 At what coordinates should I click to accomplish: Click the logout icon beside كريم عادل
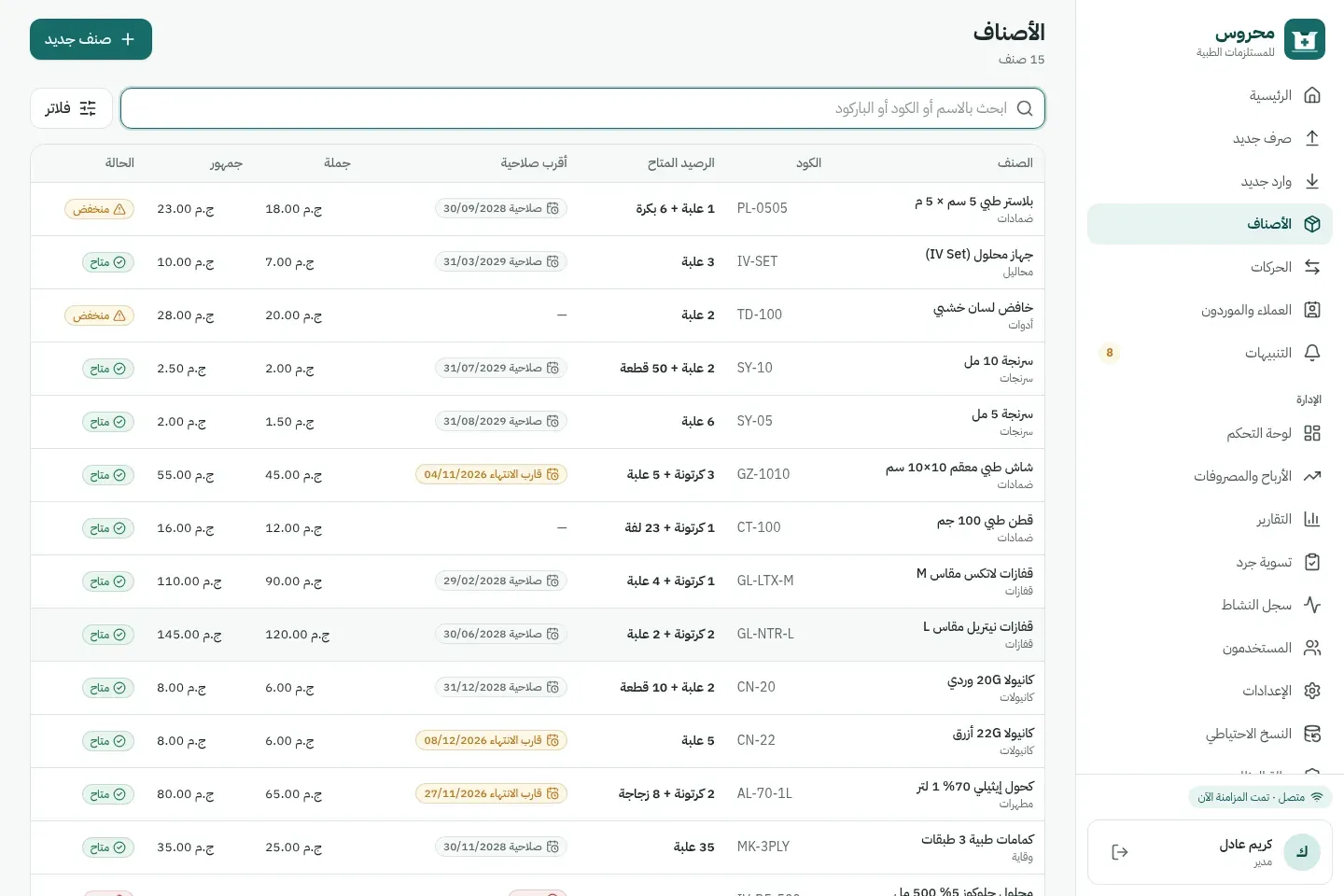[1120, 852]
